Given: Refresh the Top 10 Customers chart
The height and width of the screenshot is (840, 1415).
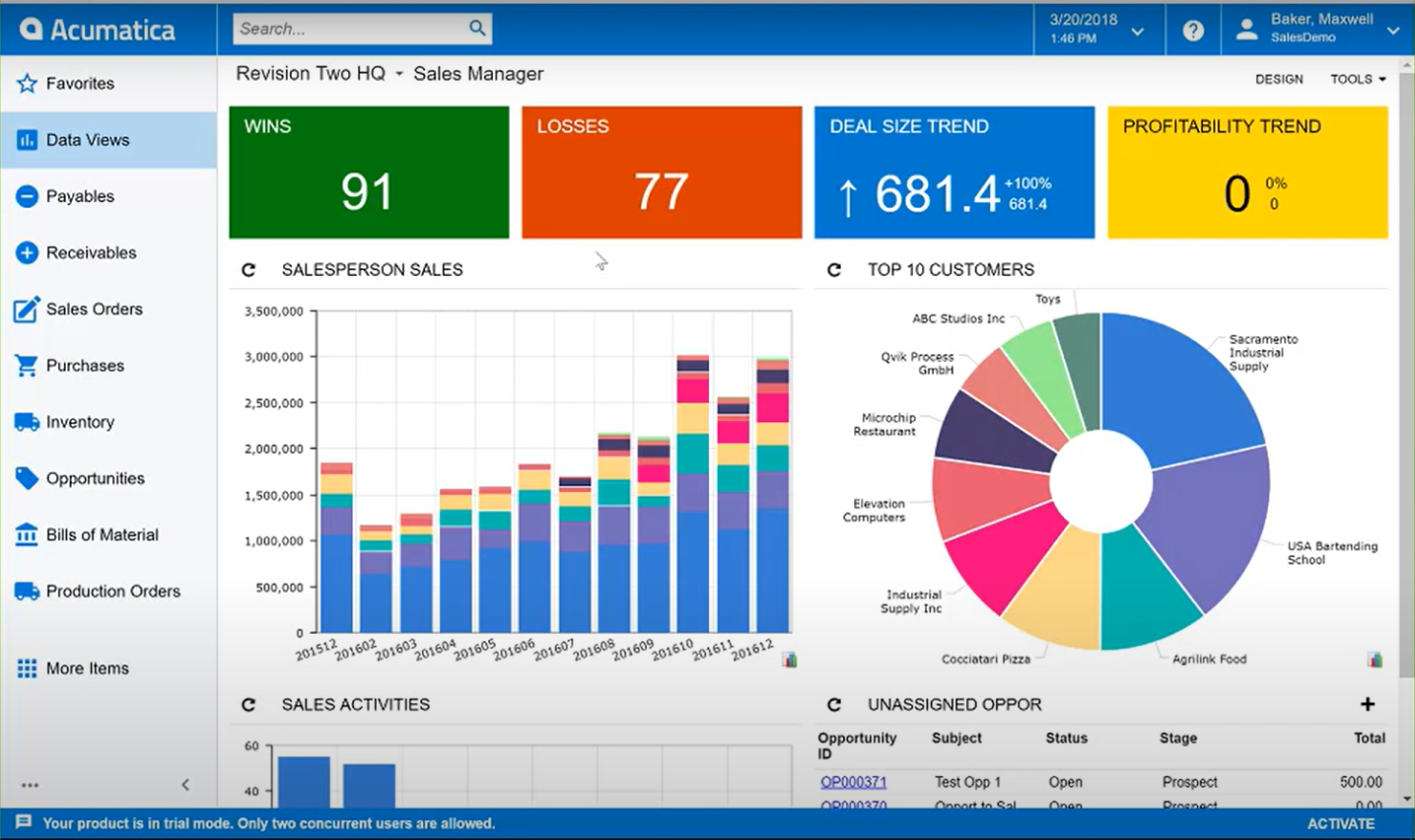Looking at the screenshot, I should tap(834, 268).
